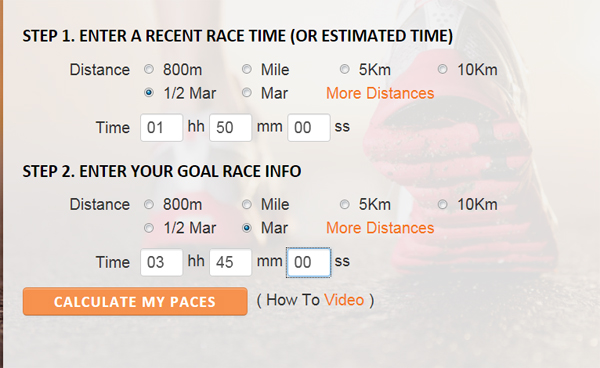Open the How To Video link
Image resolution: width=600 pixels, height=368 pixels.
[344, 300]
